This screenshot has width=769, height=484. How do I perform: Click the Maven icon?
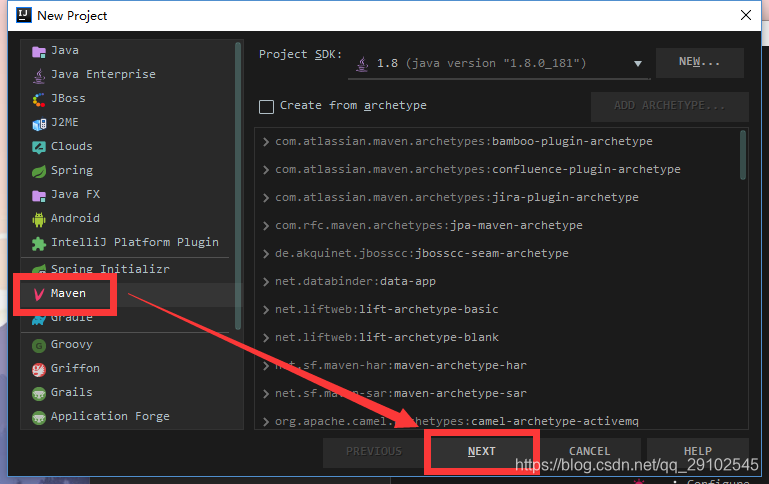point(39,294)
